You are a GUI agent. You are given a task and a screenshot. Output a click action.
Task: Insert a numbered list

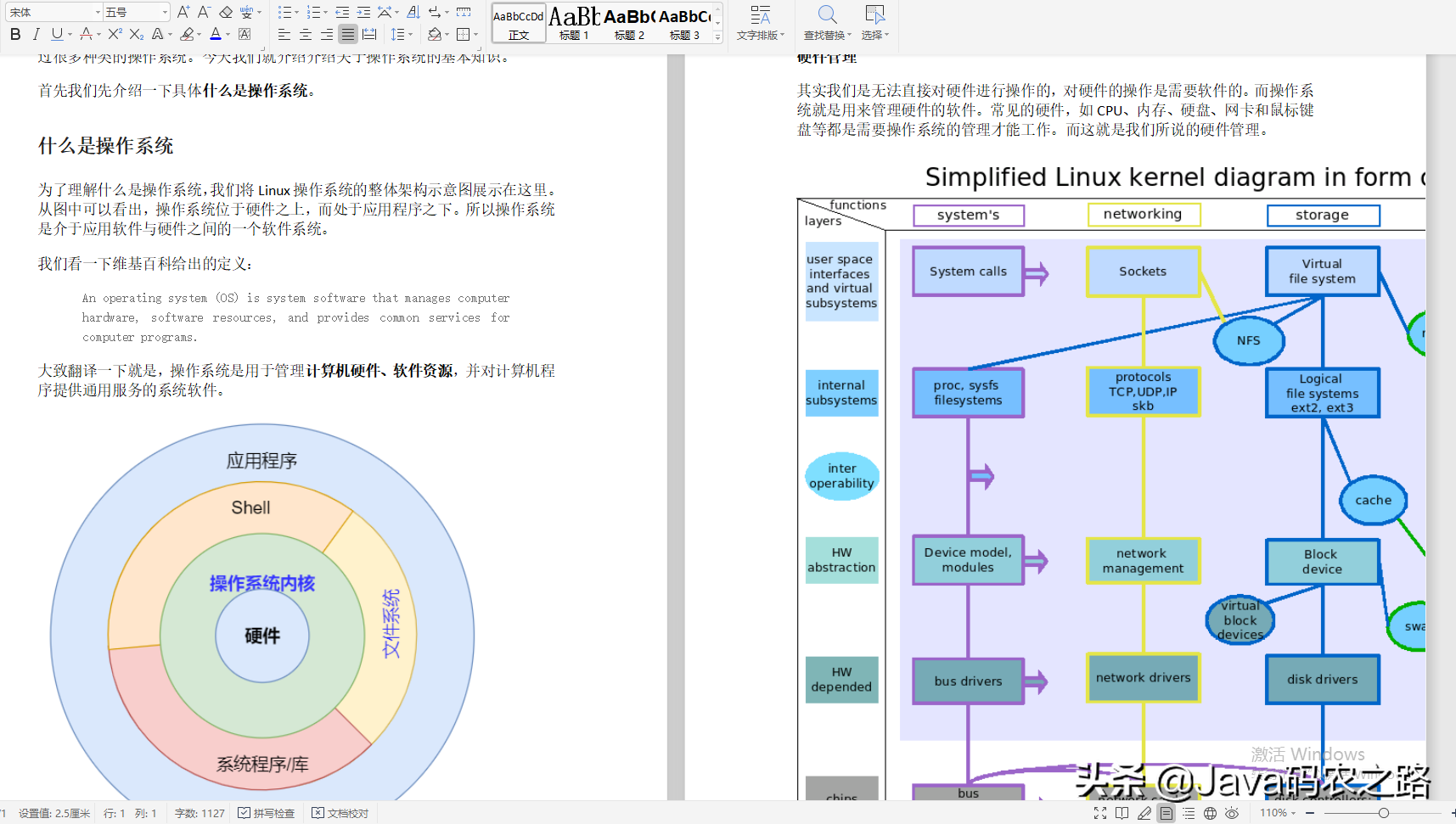click(x=313, y=12)
